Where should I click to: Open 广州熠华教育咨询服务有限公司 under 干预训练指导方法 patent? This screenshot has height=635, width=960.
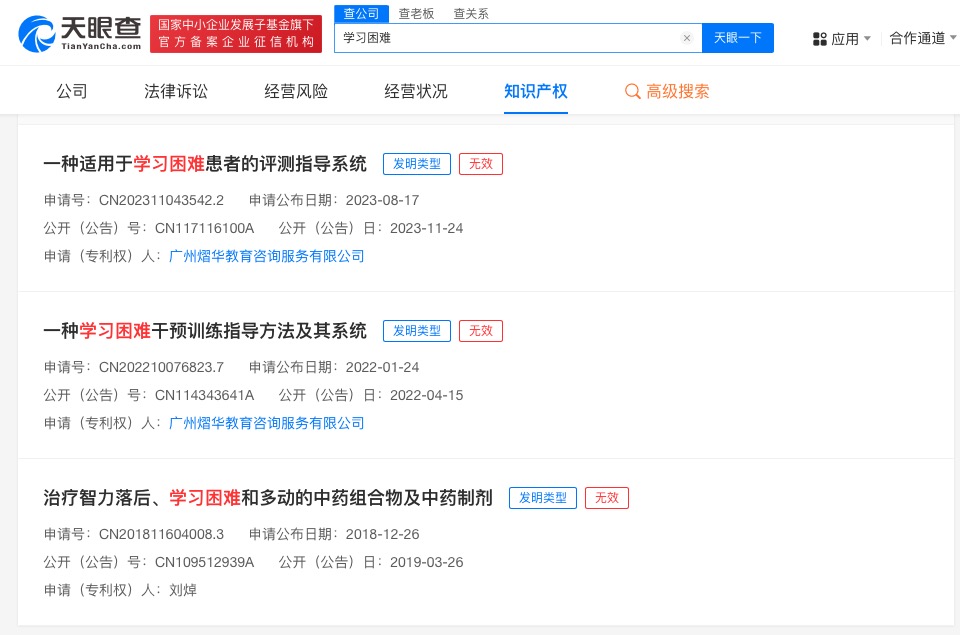click(x=266, y=423)
